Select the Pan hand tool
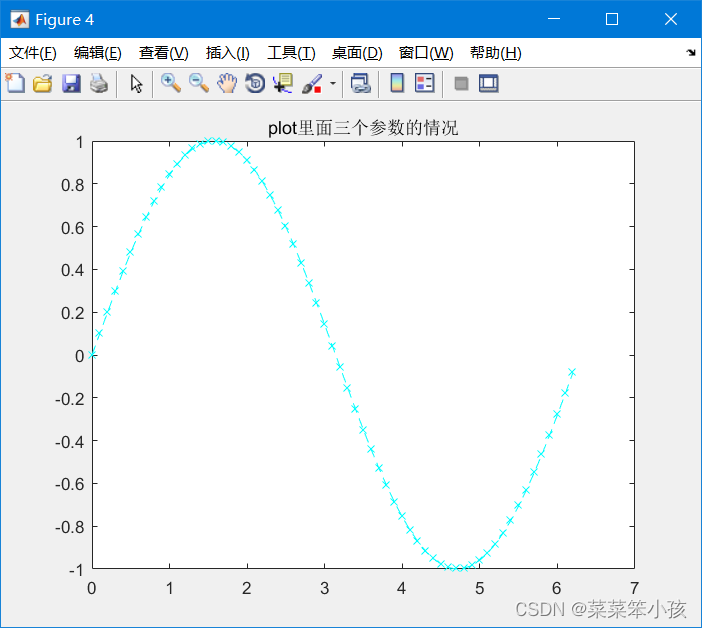702x628 pixels. click(227, 83)
